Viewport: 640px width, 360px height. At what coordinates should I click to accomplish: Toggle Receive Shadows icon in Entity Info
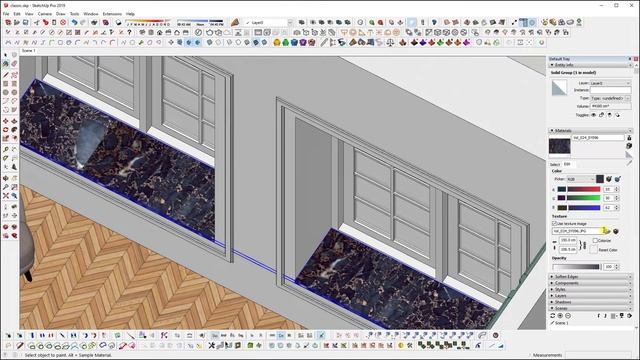(x=610, y=115)
